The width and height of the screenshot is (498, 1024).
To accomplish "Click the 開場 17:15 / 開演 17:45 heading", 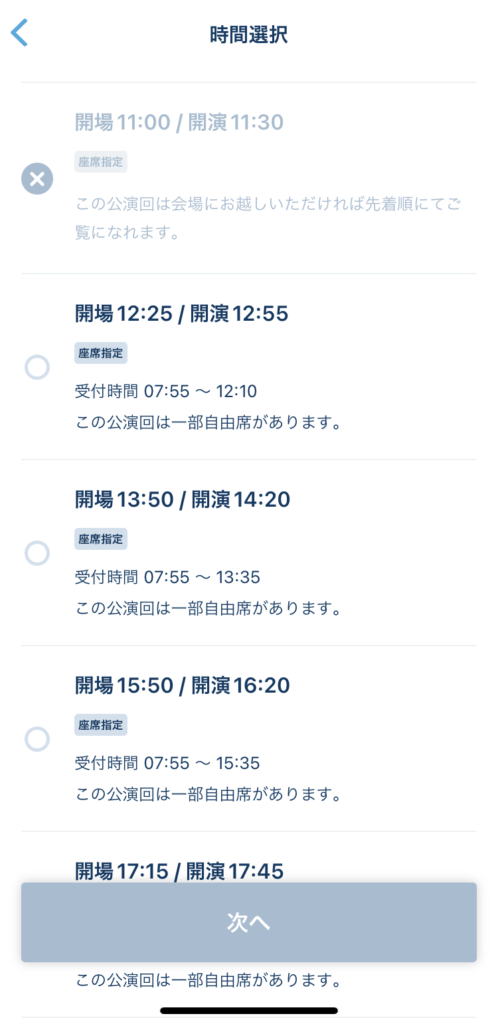I will tap(179, 871).
